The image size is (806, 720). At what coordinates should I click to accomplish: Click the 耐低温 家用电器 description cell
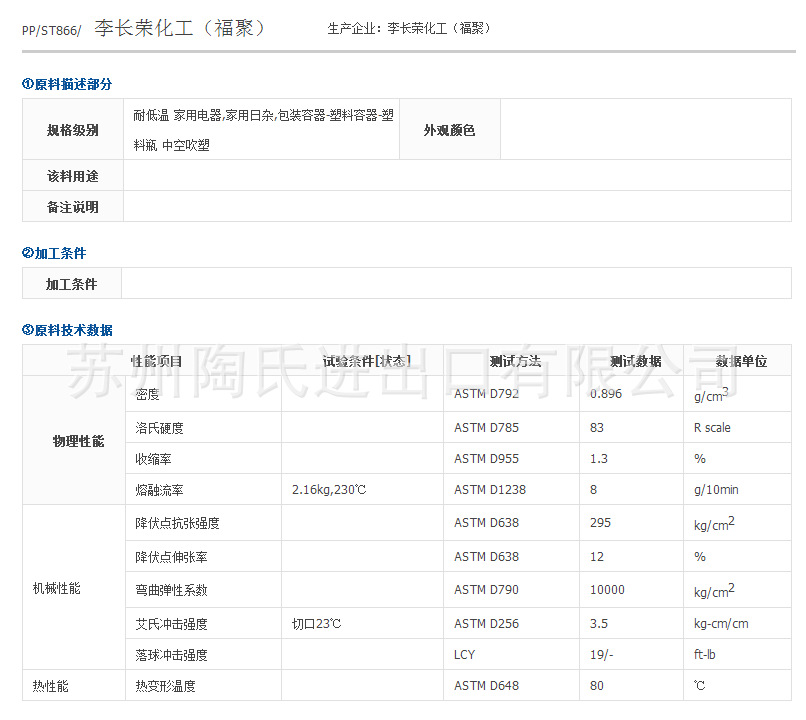pos(262,130)
